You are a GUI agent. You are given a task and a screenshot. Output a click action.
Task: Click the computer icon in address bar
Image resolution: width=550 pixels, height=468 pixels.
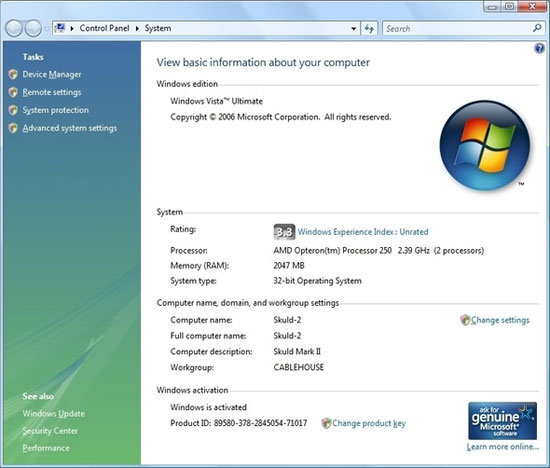[x=60, y=28]
